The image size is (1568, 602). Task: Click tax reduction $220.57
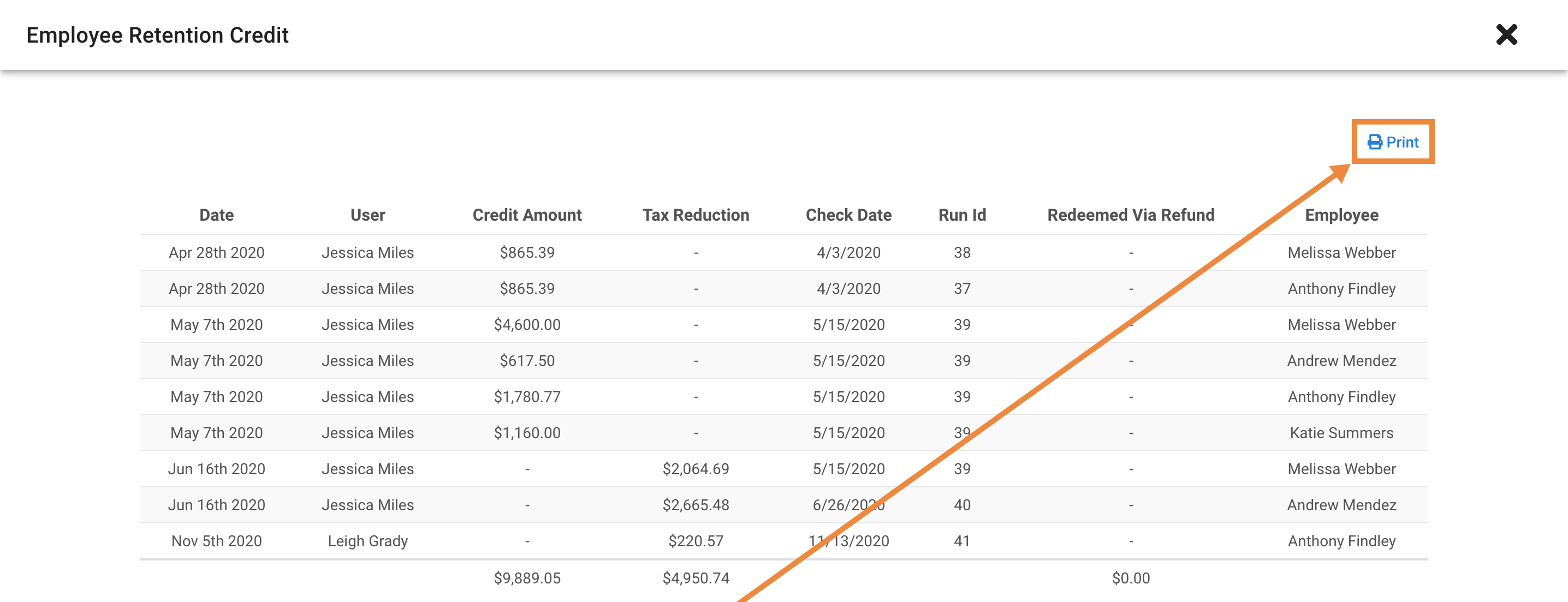[x=696, y=540]
